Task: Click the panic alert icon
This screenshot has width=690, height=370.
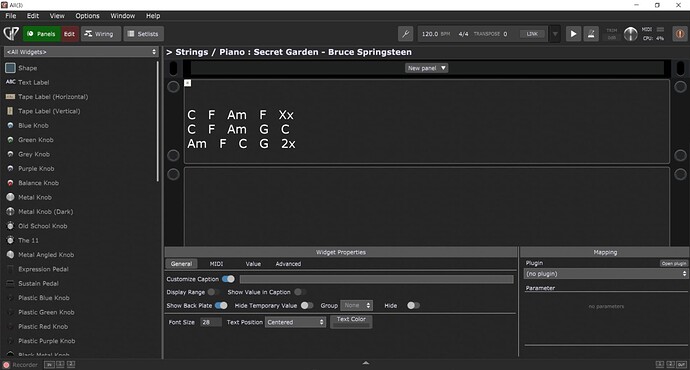Action: click(679, 34)
